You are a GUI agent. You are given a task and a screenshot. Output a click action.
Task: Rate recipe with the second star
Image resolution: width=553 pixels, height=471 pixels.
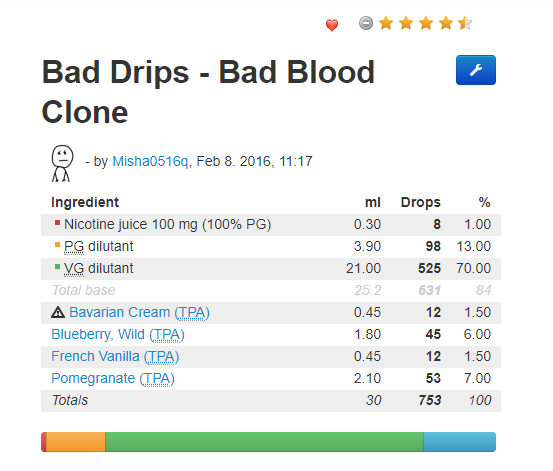click(406, 23)
